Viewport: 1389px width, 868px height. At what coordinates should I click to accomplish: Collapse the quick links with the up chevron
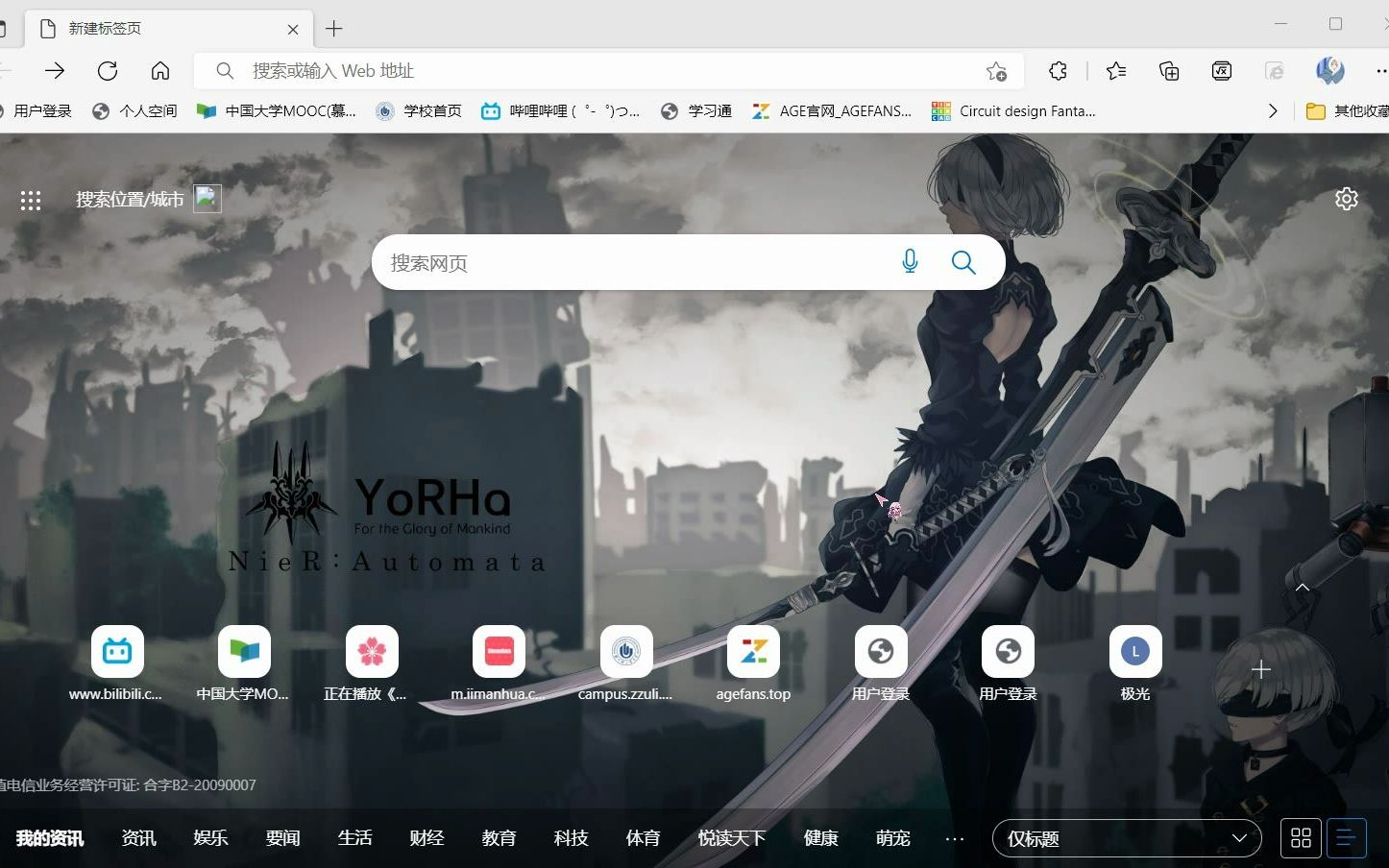point(1302,587)
